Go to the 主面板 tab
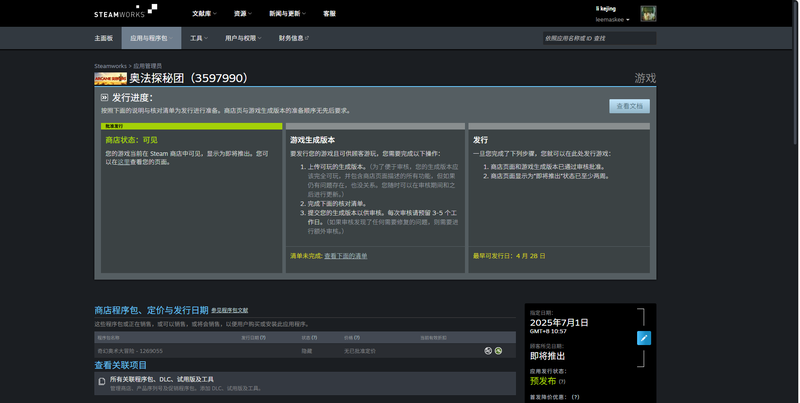This screenshot has width=800, height=403. coord(104,38)
